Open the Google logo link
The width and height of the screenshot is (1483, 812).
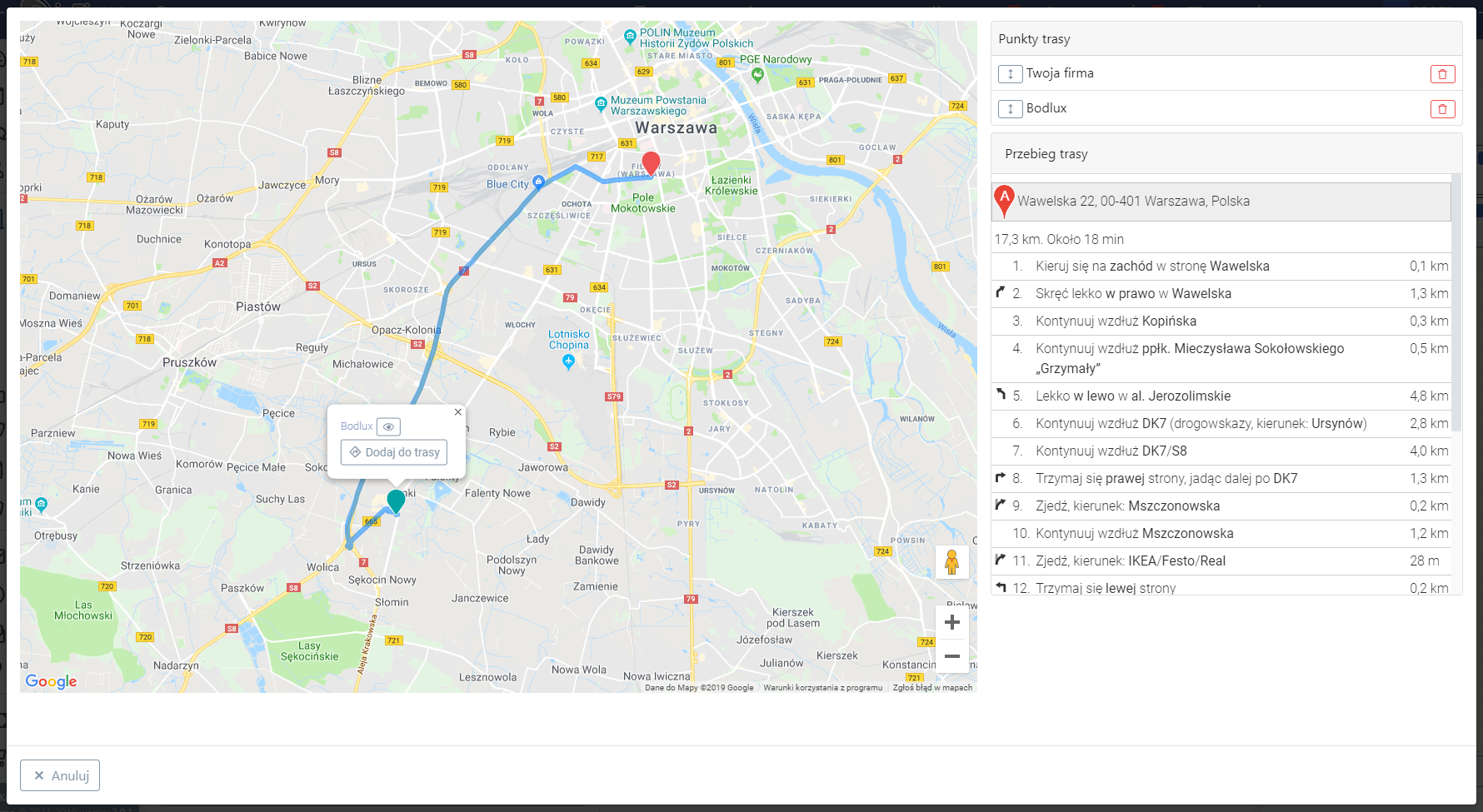(51, 681)
